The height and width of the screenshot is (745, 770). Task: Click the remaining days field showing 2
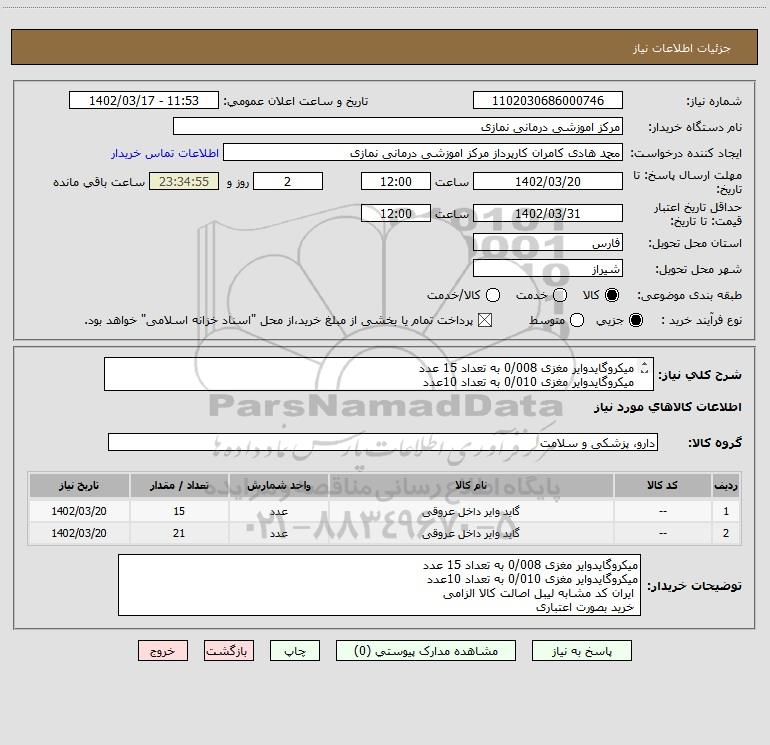tap(288, 181)
